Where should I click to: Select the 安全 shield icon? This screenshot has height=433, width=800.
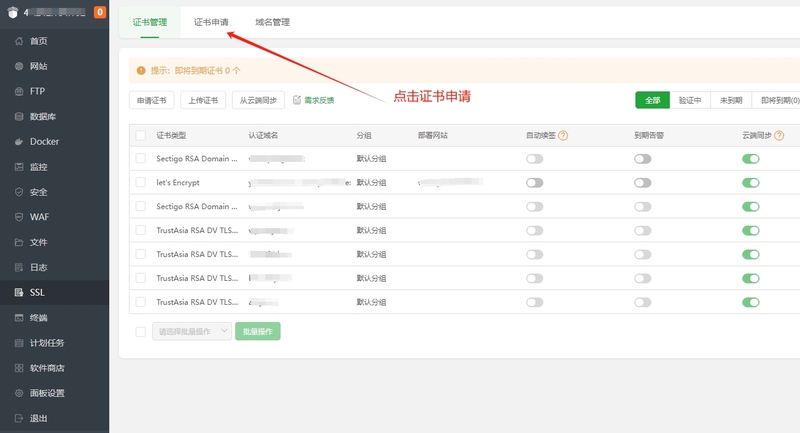click(19, 192)
